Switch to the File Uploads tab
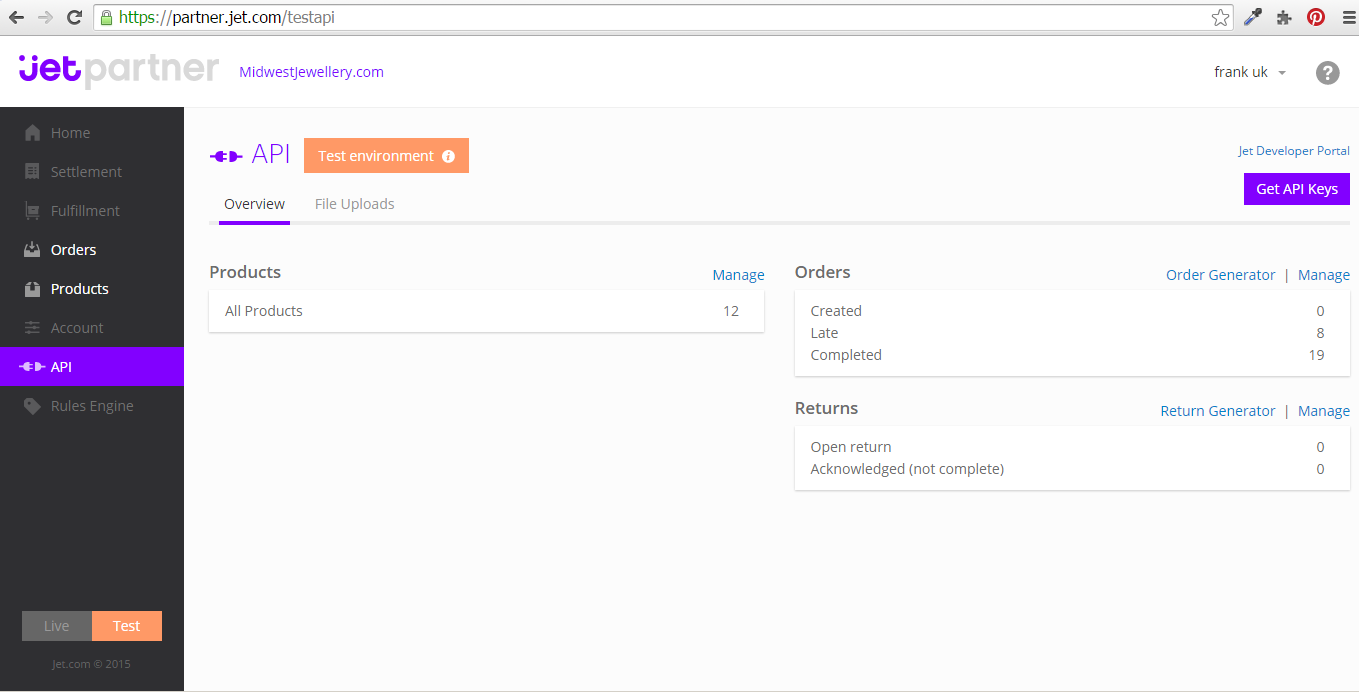Viewport: 1359px width, 693px height. 354,204
